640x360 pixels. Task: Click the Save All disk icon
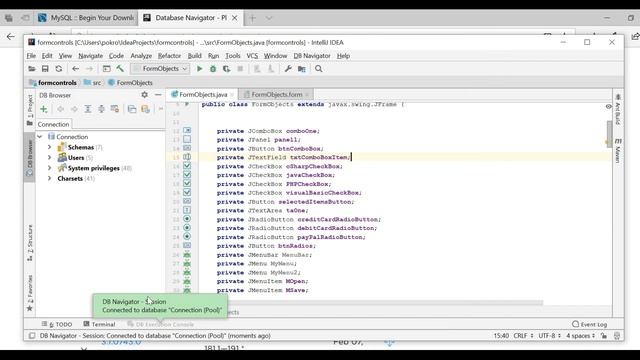pos(45,69)
